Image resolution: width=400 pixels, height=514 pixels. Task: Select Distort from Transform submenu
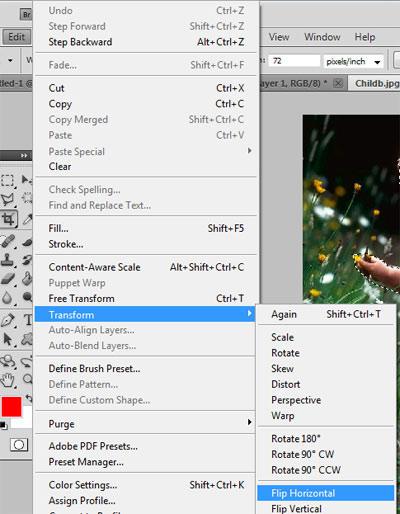pos(286,384)
